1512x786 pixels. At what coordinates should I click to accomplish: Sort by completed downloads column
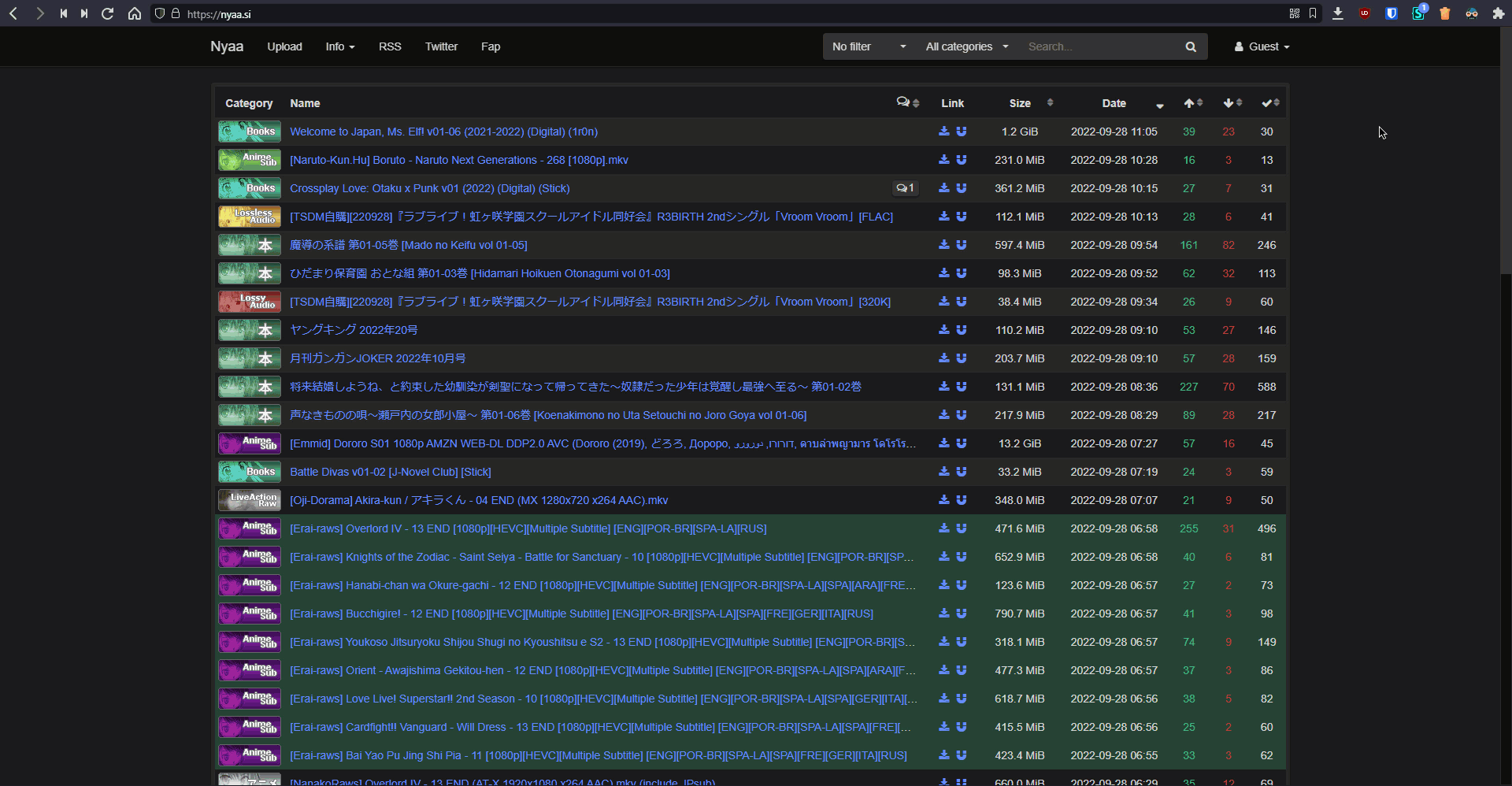click(1270, 103)
